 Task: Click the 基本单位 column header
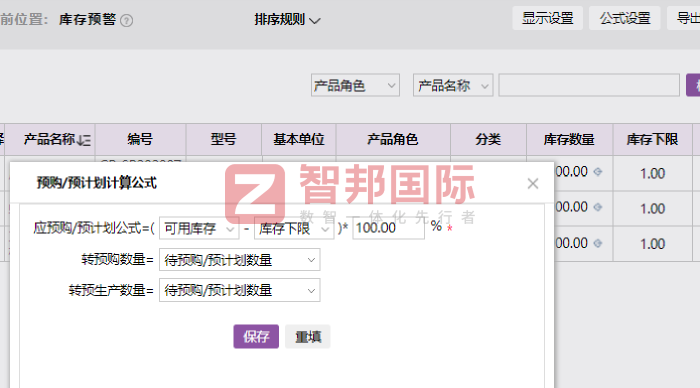pyautogui.click(x=299, y=140)
